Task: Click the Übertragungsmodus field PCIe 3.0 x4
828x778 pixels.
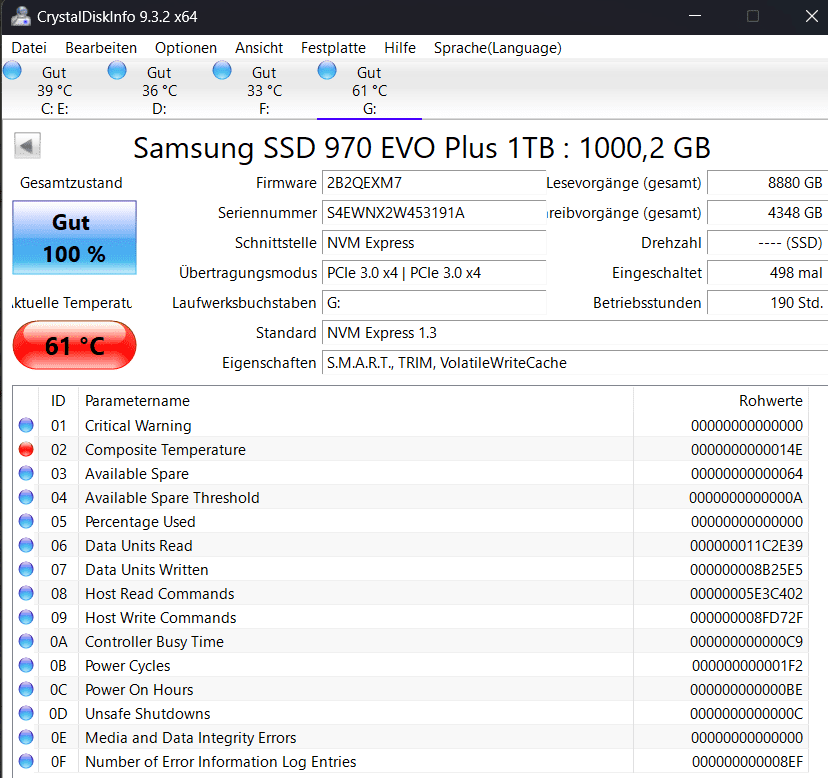Action: click(x=434, y=273)
